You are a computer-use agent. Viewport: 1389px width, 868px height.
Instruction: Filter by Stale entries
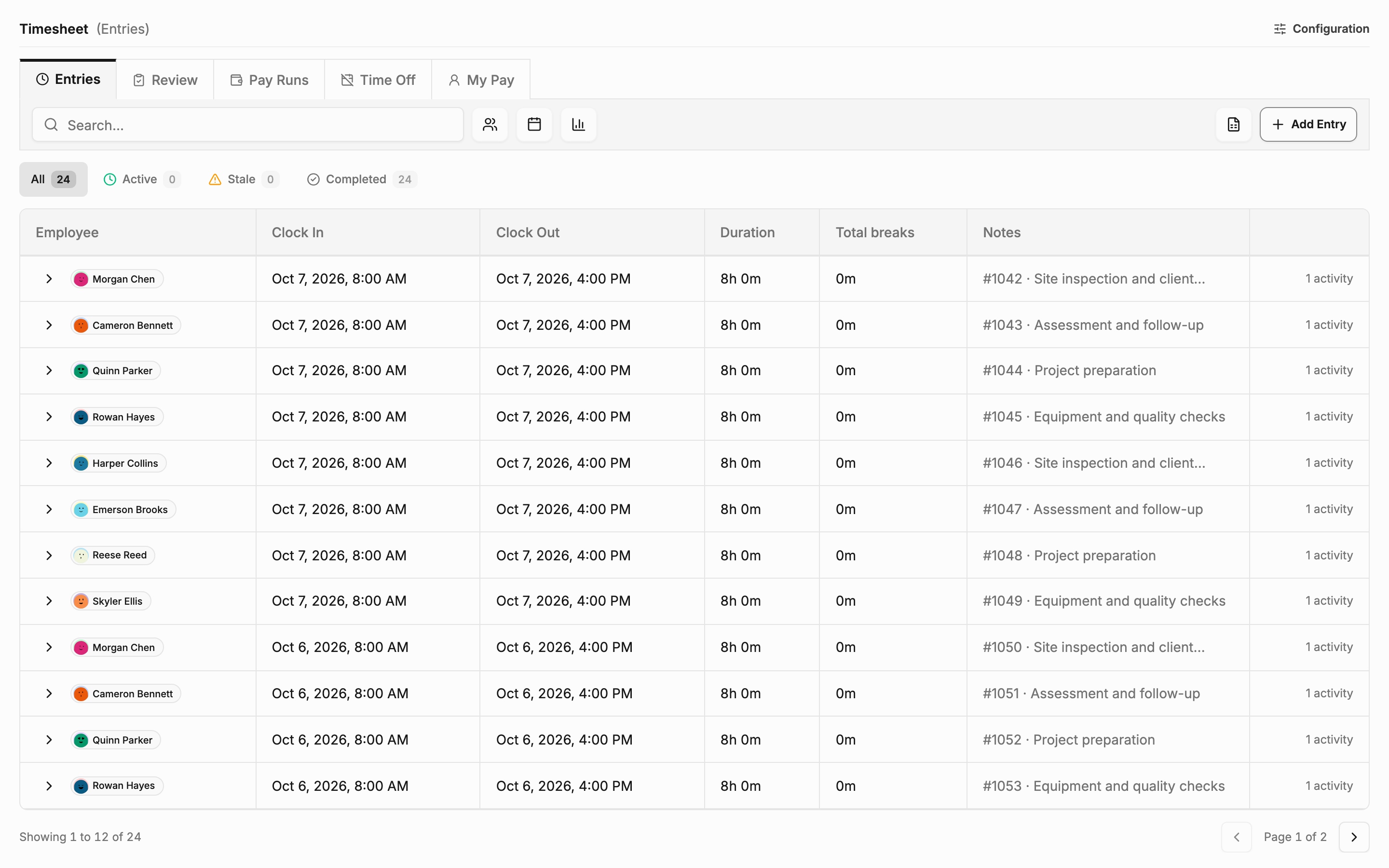click(x=244, y=179)
